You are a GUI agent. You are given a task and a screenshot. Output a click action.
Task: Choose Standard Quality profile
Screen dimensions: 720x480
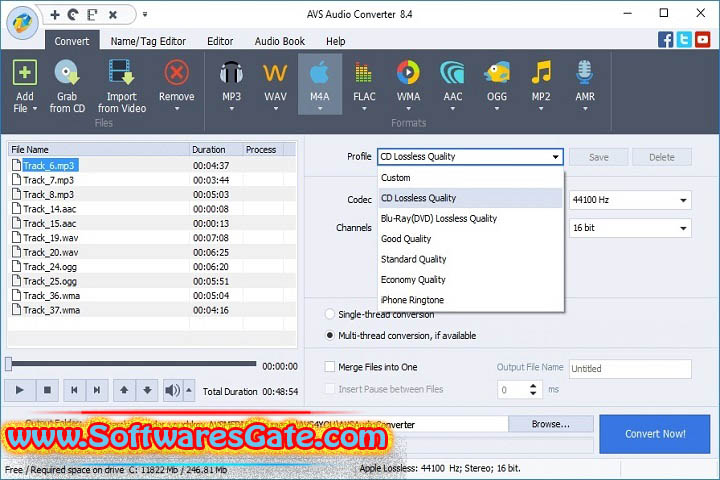coord(471,259)
